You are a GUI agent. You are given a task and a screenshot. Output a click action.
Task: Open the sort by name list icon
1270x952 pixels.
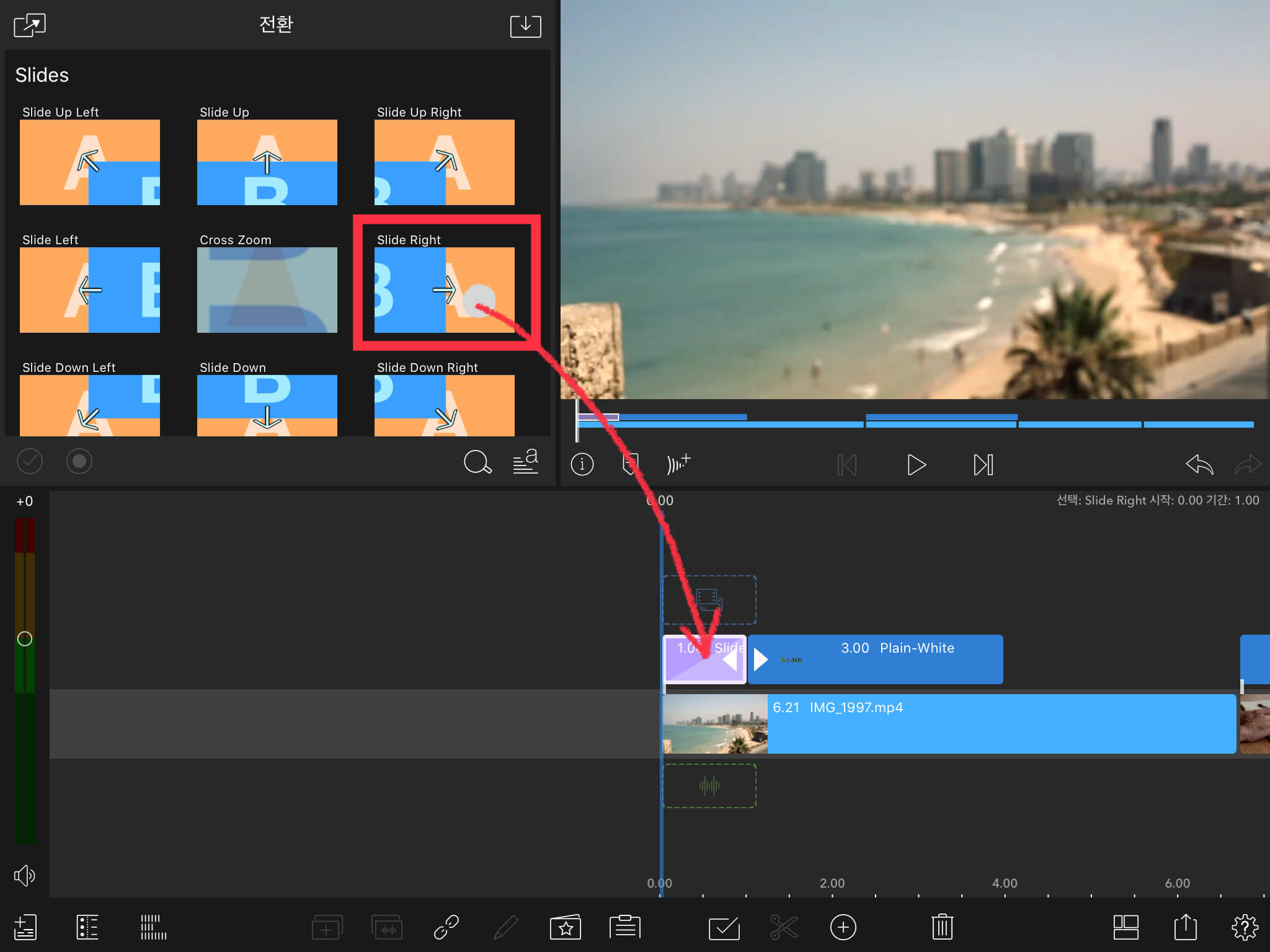[x=525, y=462]
